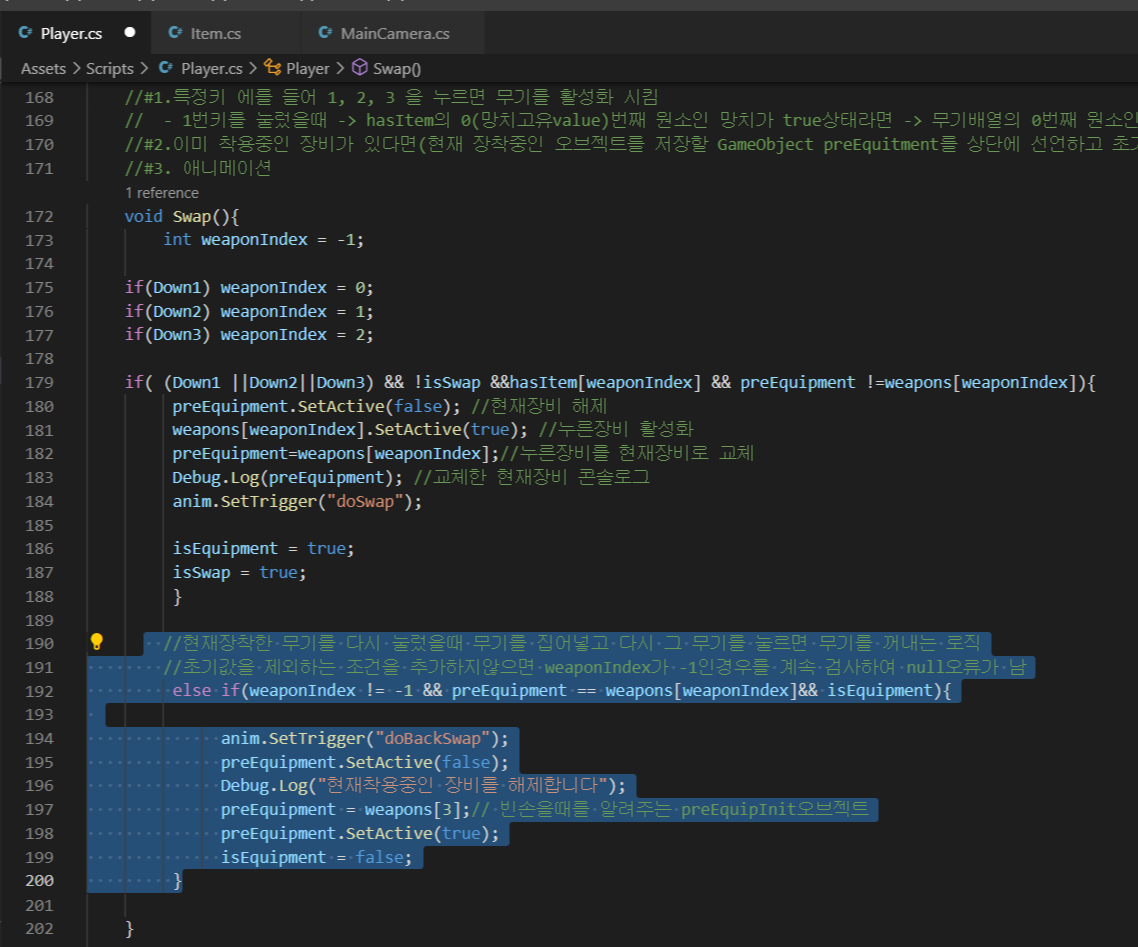1138x947 pixels.
Task: Click 'anim.SetTrigger("doBackSwap");' line
Action: point(365,739)
